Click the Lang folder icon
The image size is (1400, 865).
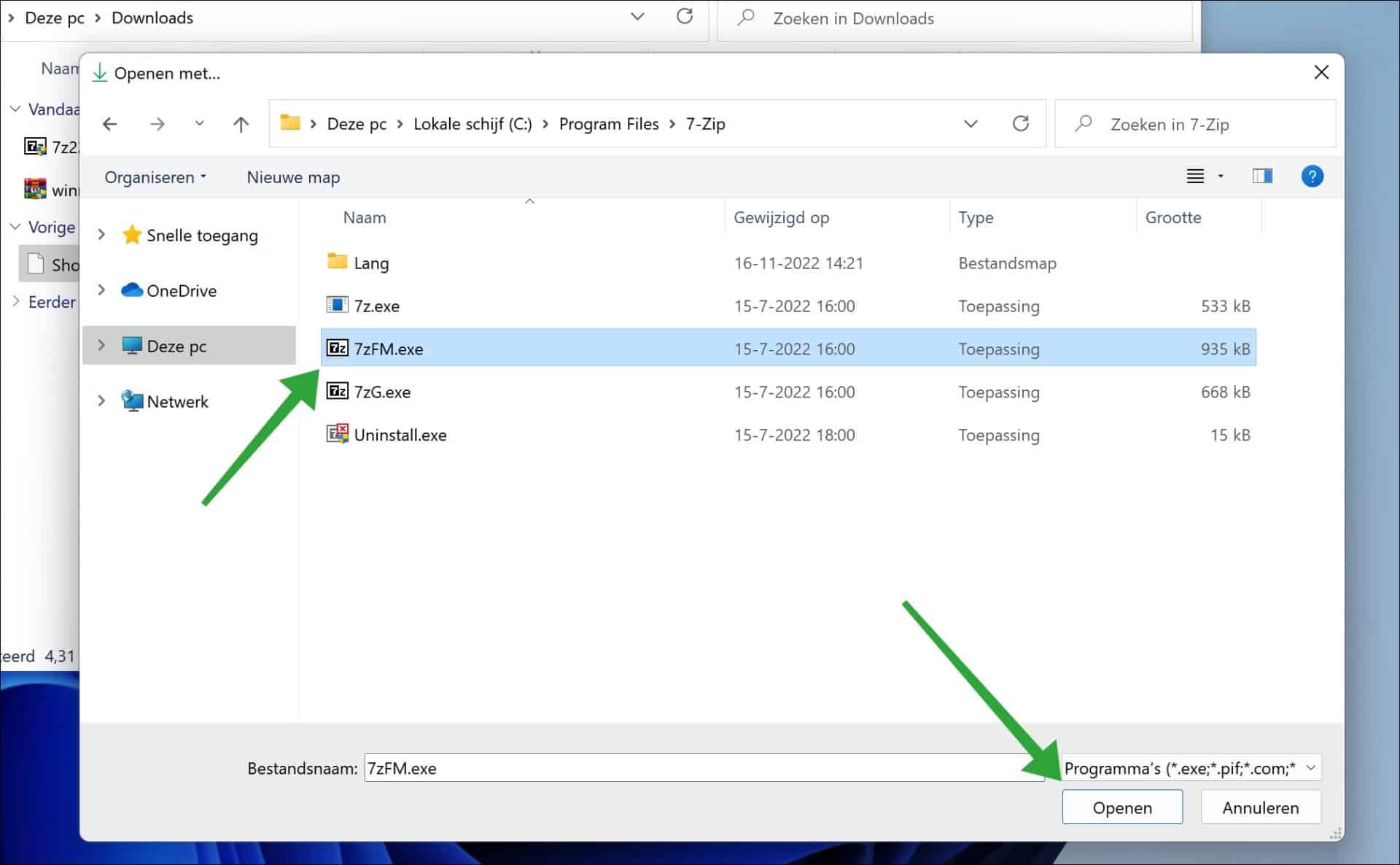tap(336, 262)
